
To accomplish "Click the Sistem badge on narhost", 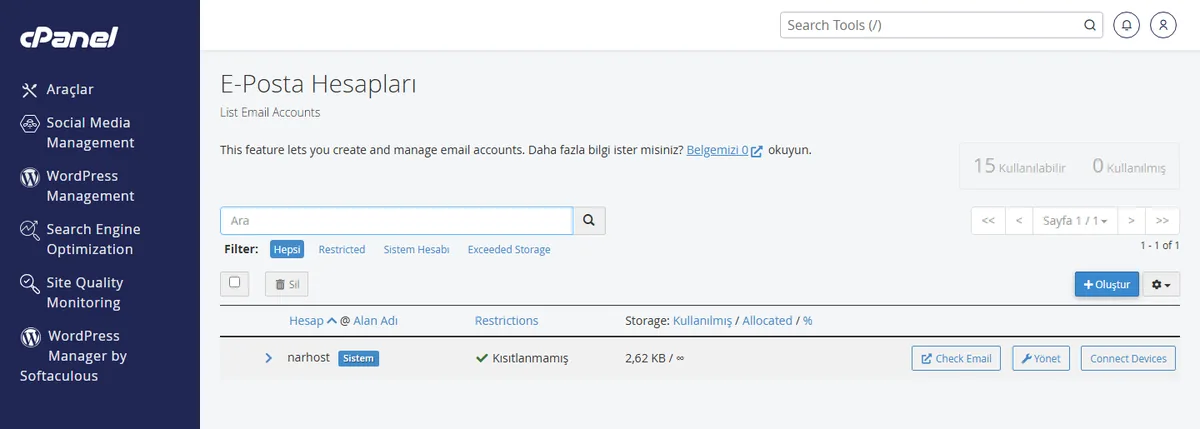I will click(359, 358).
